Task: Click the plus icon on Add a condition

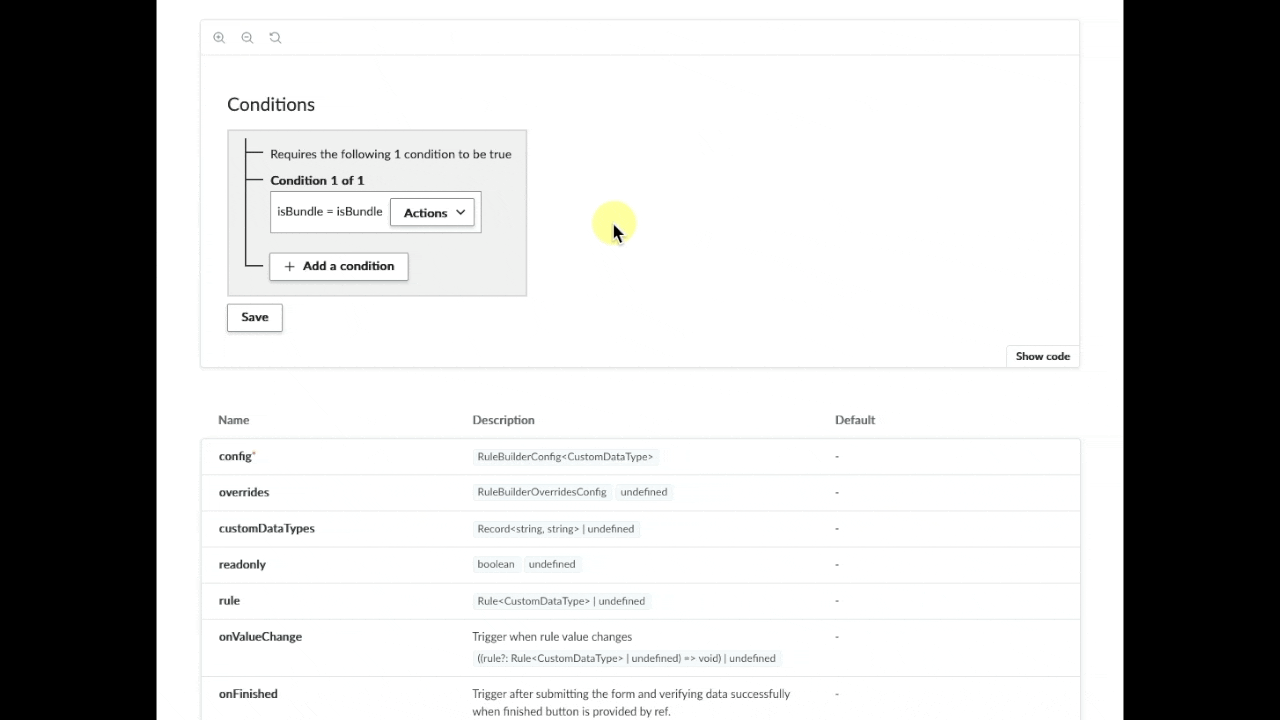Action: (289, 267)
